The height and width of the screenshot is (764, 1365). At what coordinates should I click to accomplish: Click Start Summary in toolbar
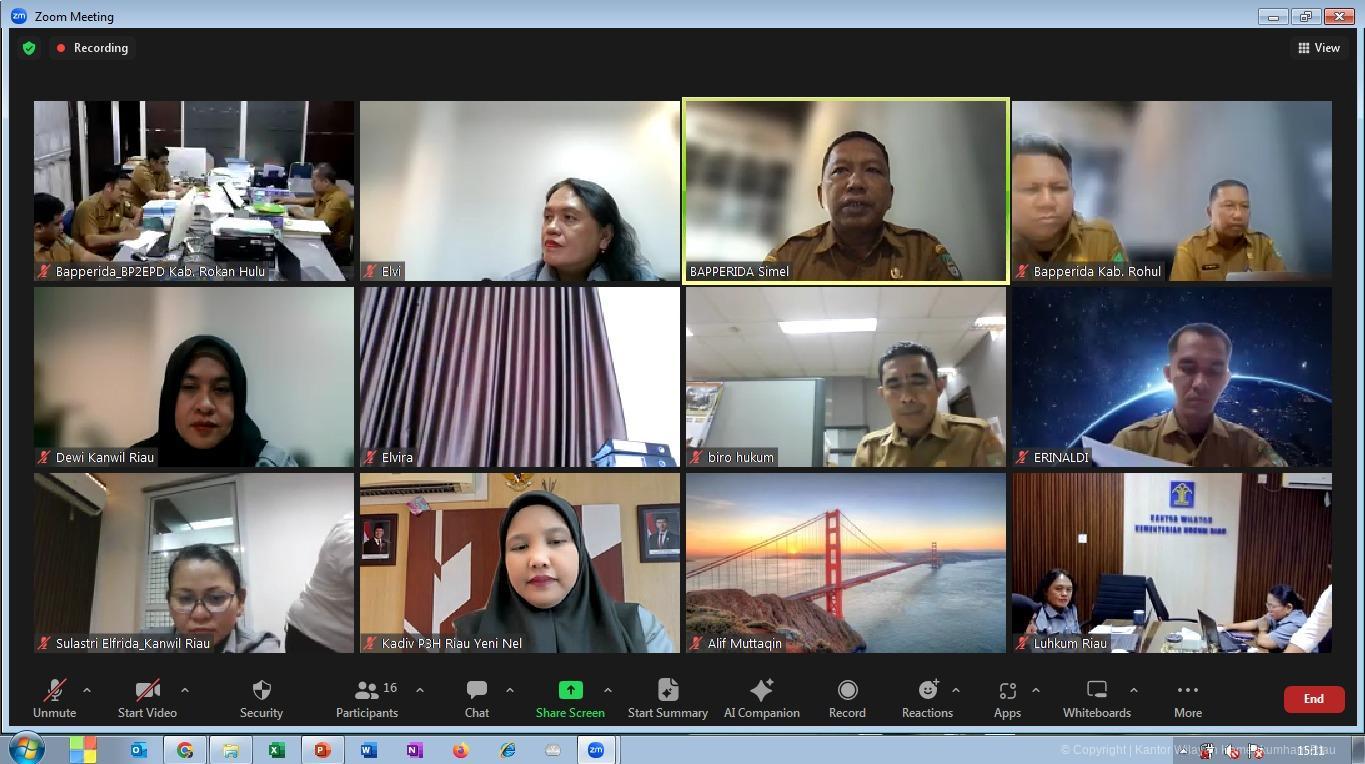click(667, 699)
